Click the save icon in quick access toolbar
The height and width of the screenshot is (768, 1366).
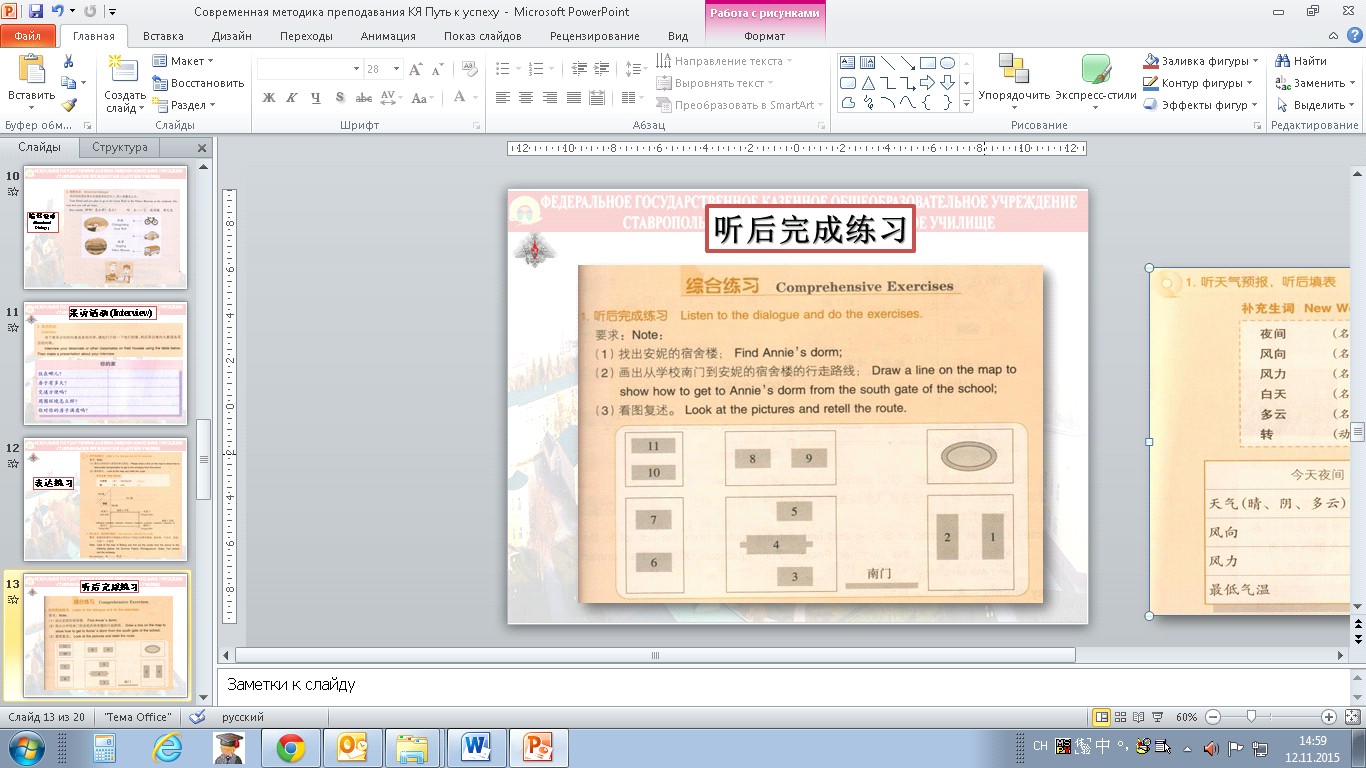coord(36,12)
